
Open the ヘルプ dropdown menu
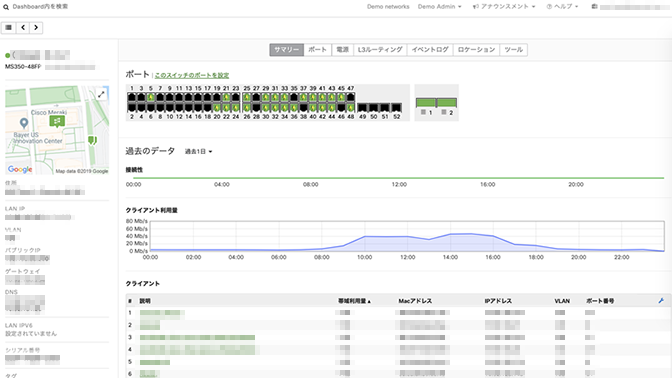pyautogui.click(x=562, y=6)
